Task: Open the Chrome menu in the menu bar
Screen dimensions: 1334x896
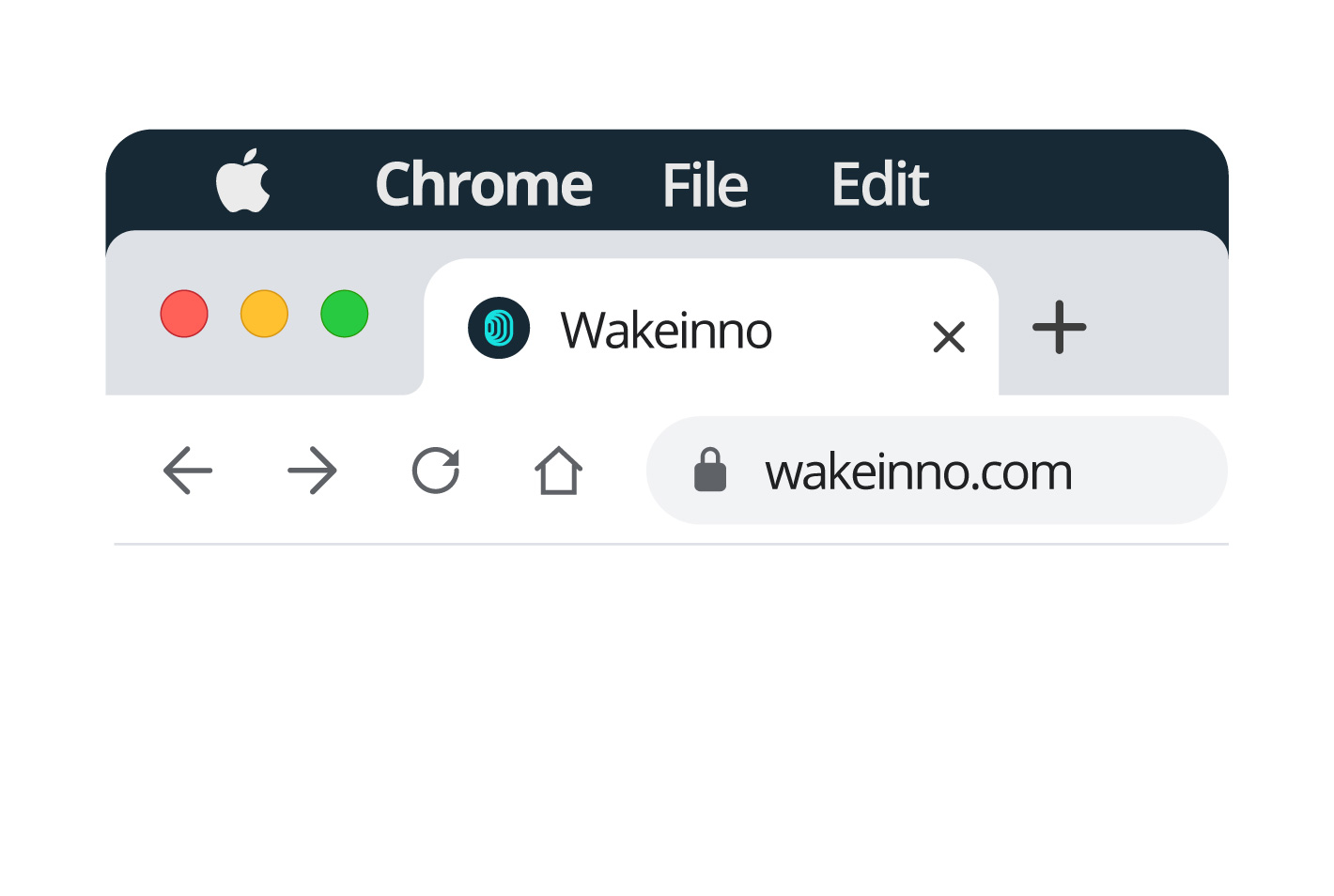Action: tap(484, 184)
